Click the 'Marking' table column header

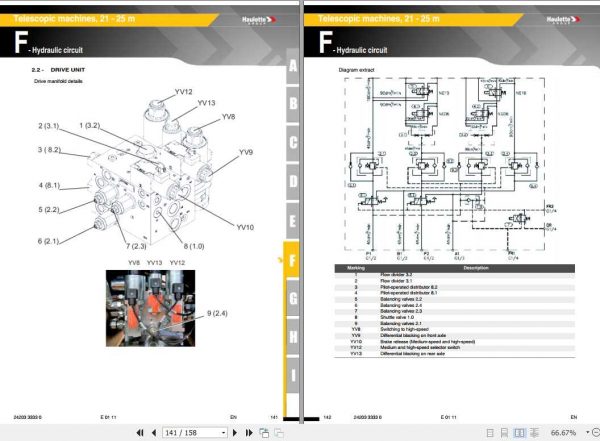click(355, 268)
